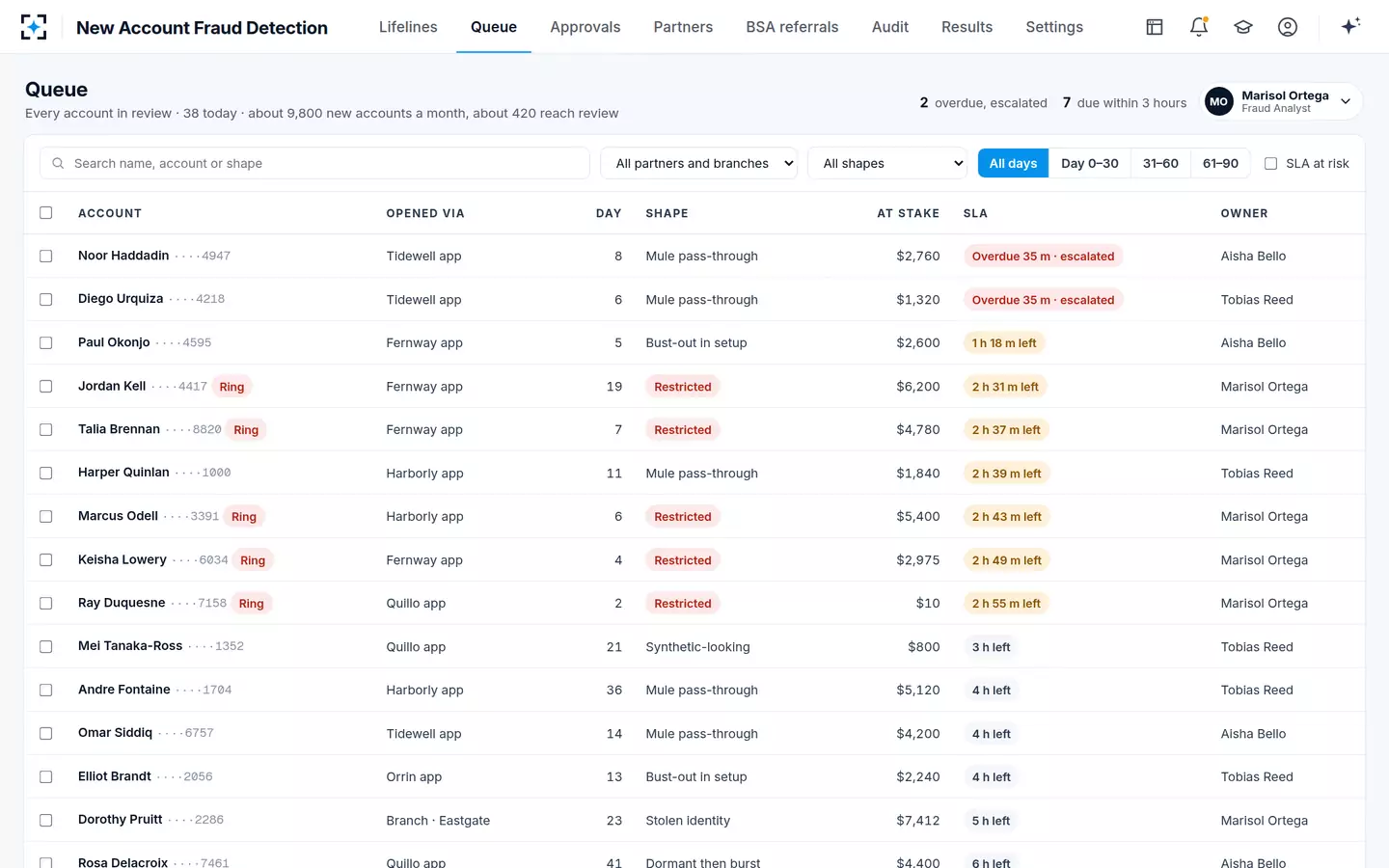Toggle the SLA at risk checkbox
The height and width of the screenshot is (868, 1389).
pyautogui.click(x=1270, y=163)
